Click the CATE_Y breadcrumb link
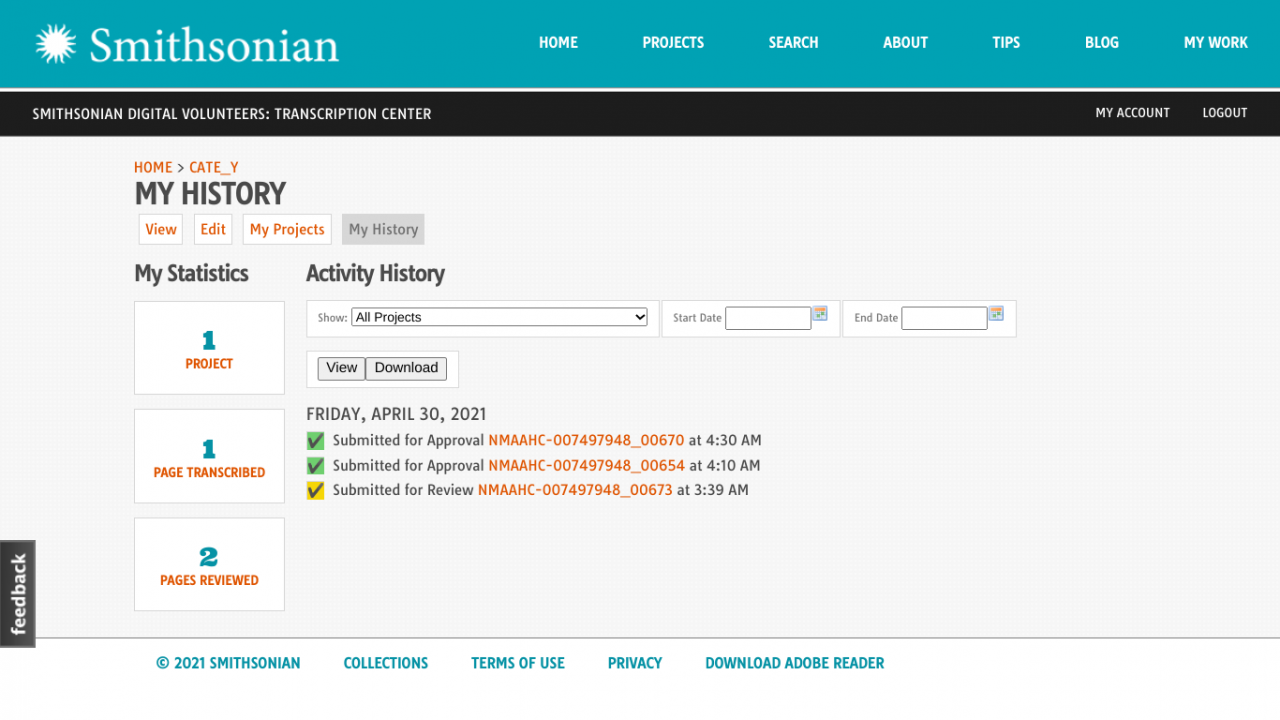The image size is (1280, 720). point(214,167)
